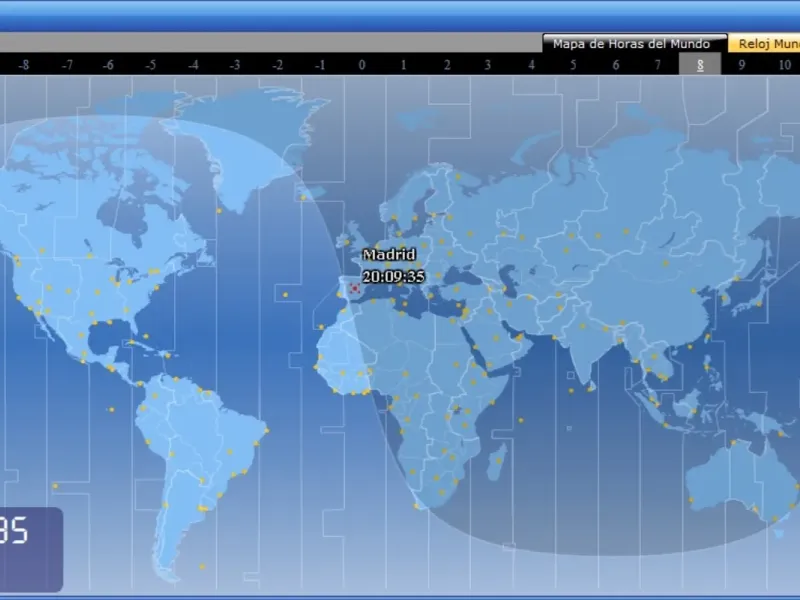Select the -4 timezone offset

pyautogui.click(x=193, y=65)
